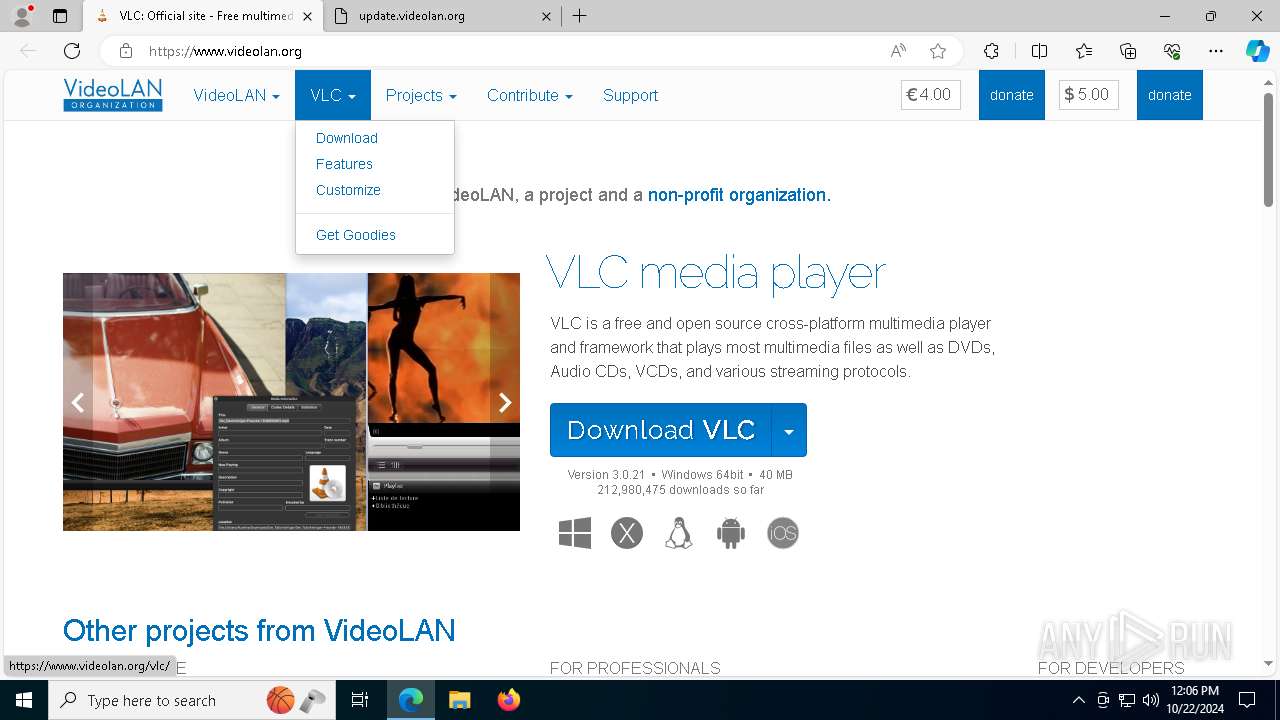Open Edge Settings and more menu
Viewport: 1280px width, 720px height.
(x=1216, y=51)
